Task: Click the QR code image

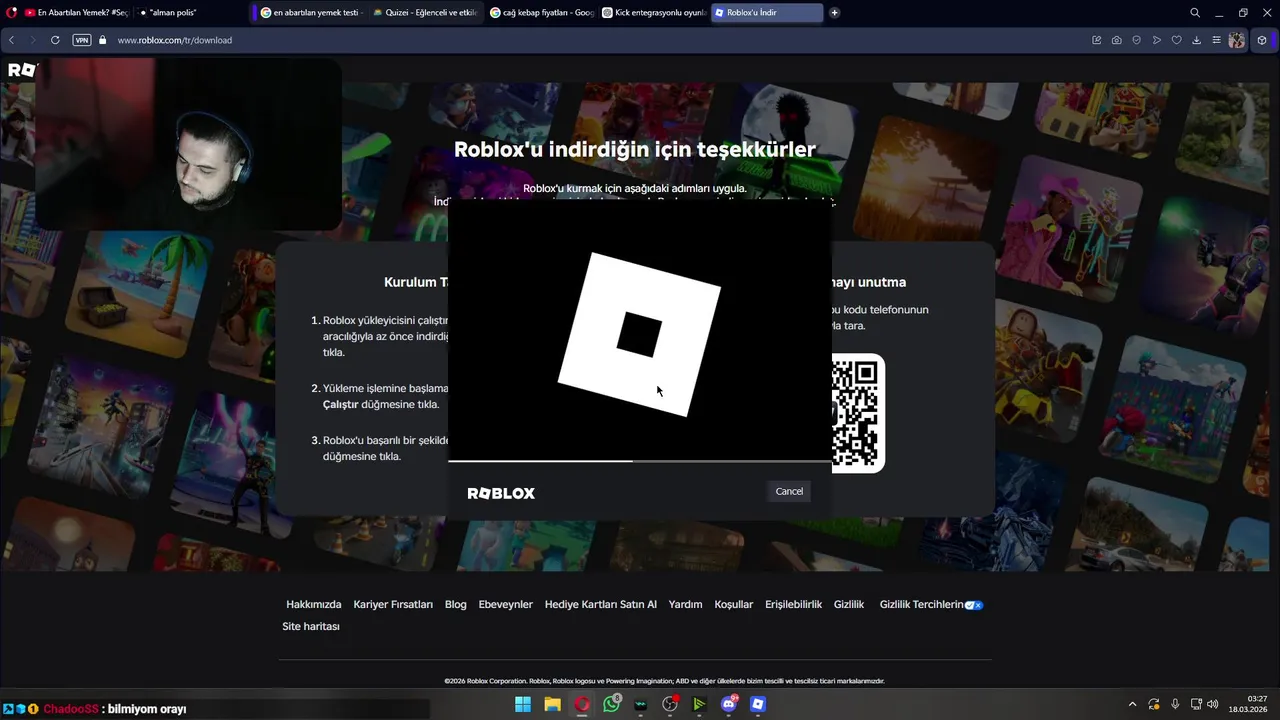Action: tap(858, 412)
